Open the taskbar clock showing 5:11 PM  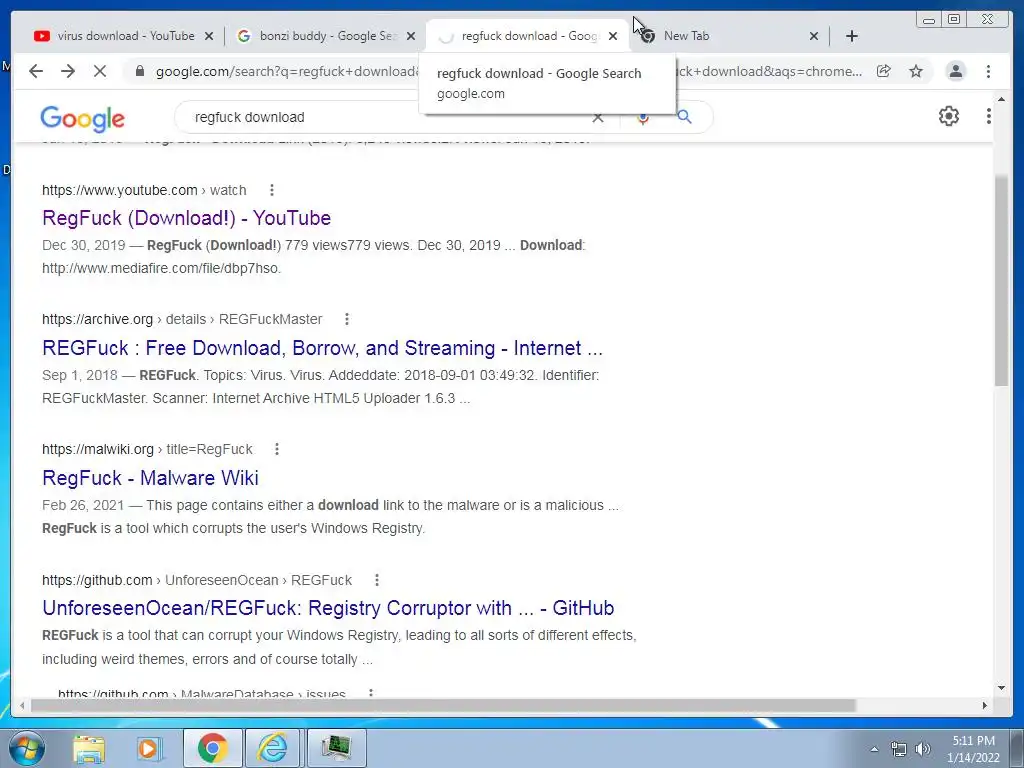[973, 749]
